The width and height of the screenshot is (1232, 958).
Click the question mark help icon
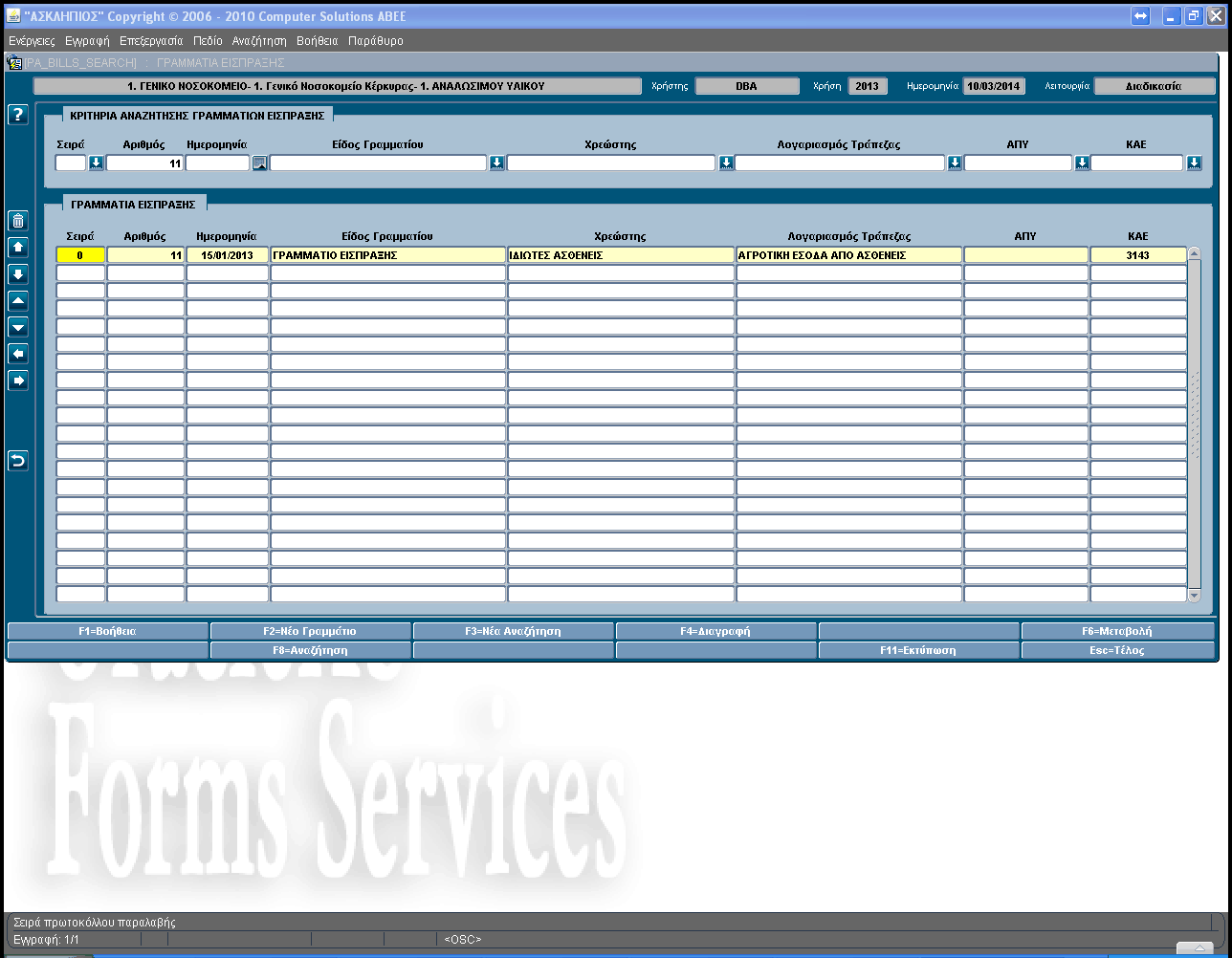tap(17, 115)
